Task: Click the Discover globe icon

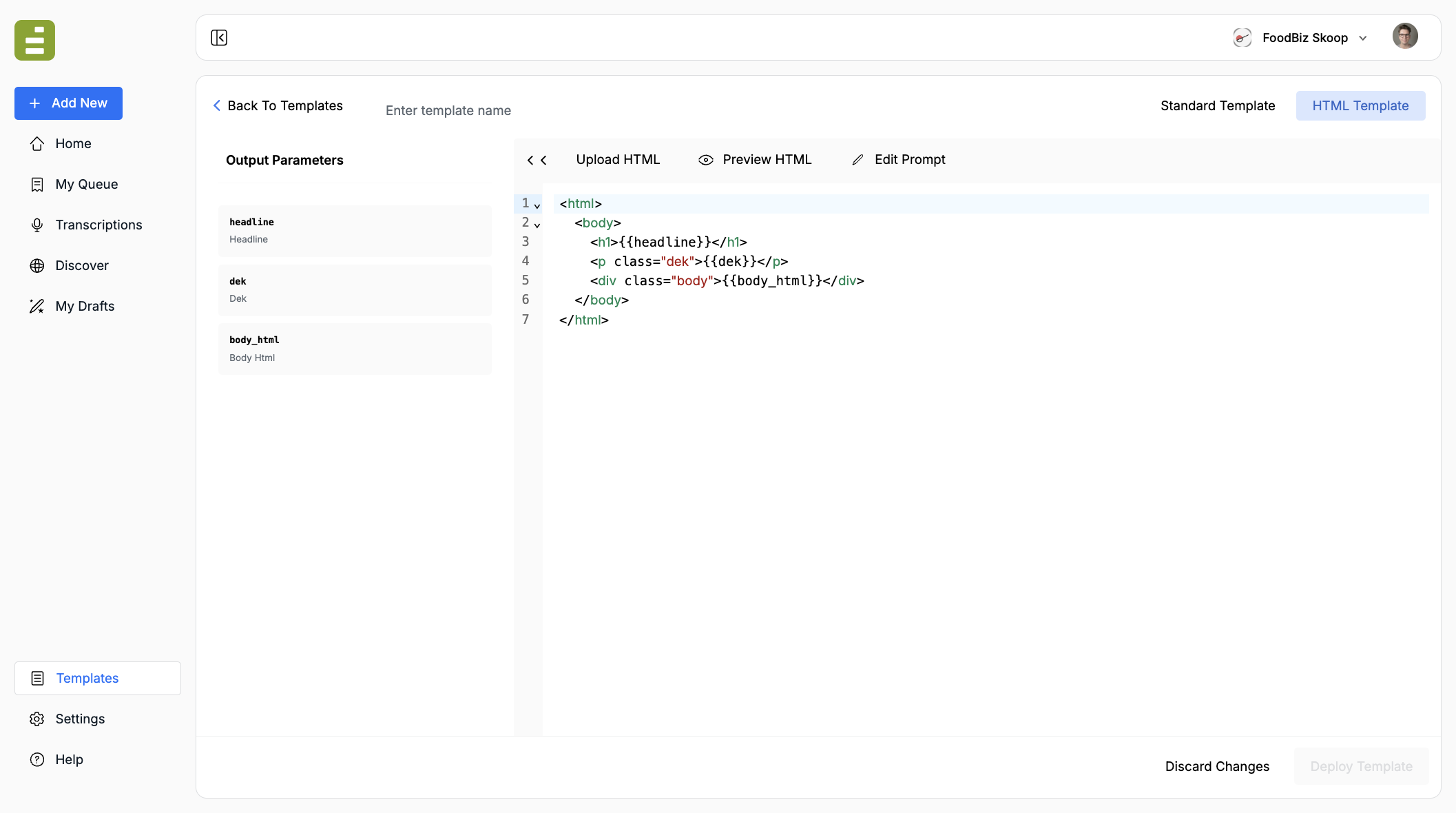Action: (x=37, y=266)
